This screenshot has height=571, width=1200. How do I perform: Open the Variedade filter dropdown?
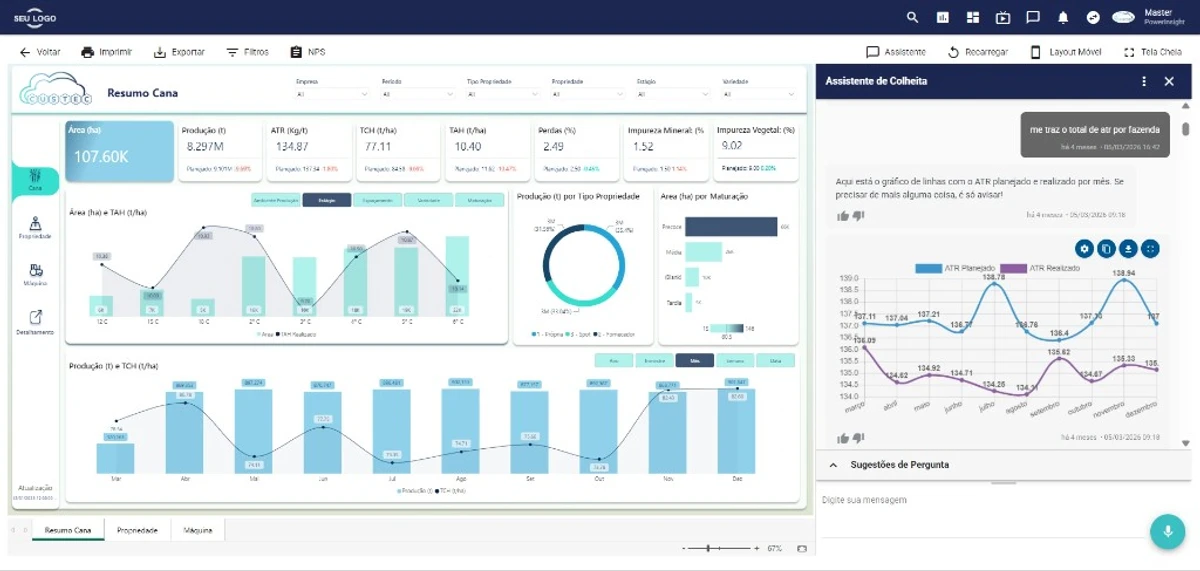[757, 93]
